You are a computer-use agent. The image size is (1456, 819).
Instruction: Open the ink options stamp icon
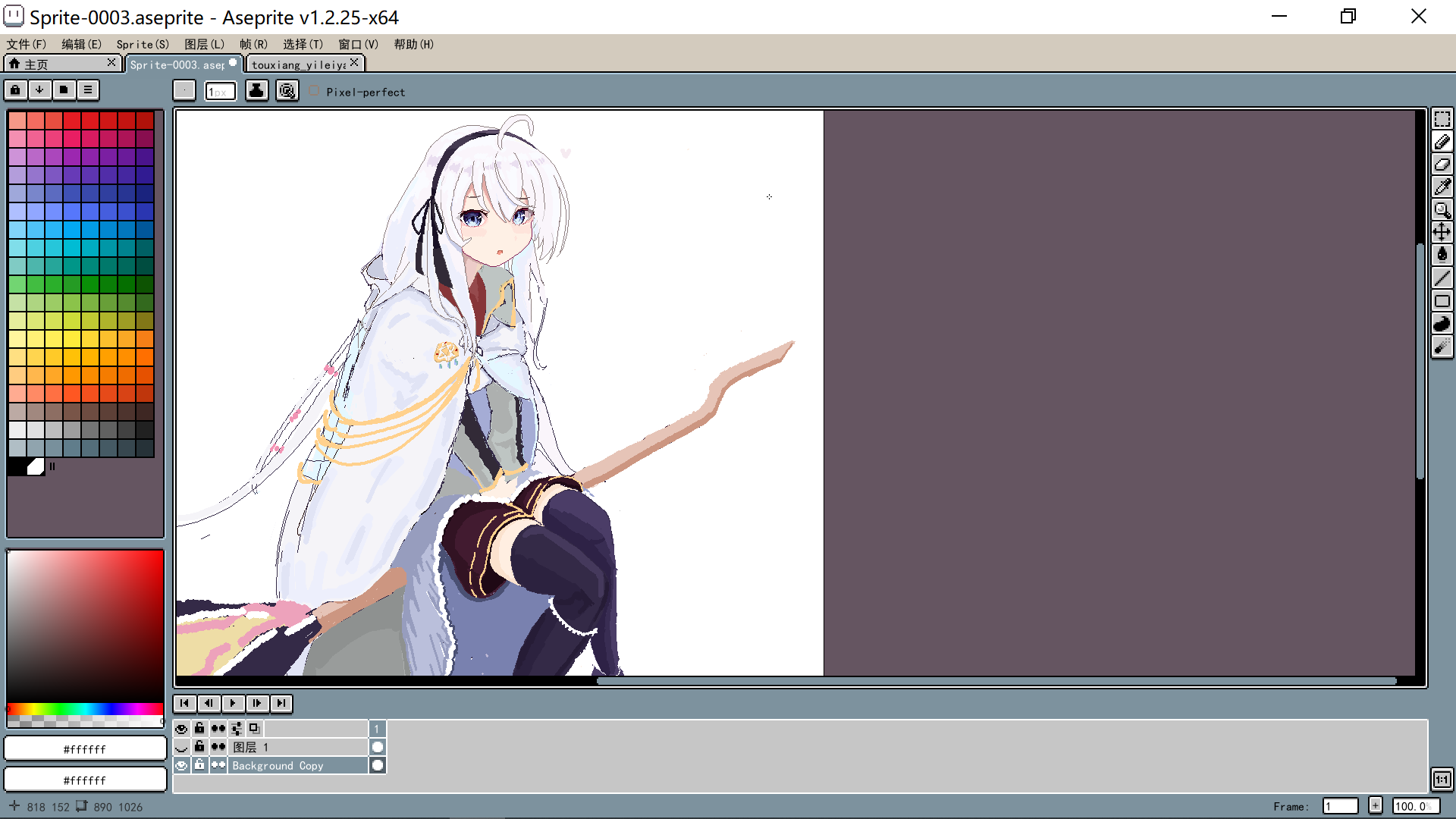[x=256, y=91]
